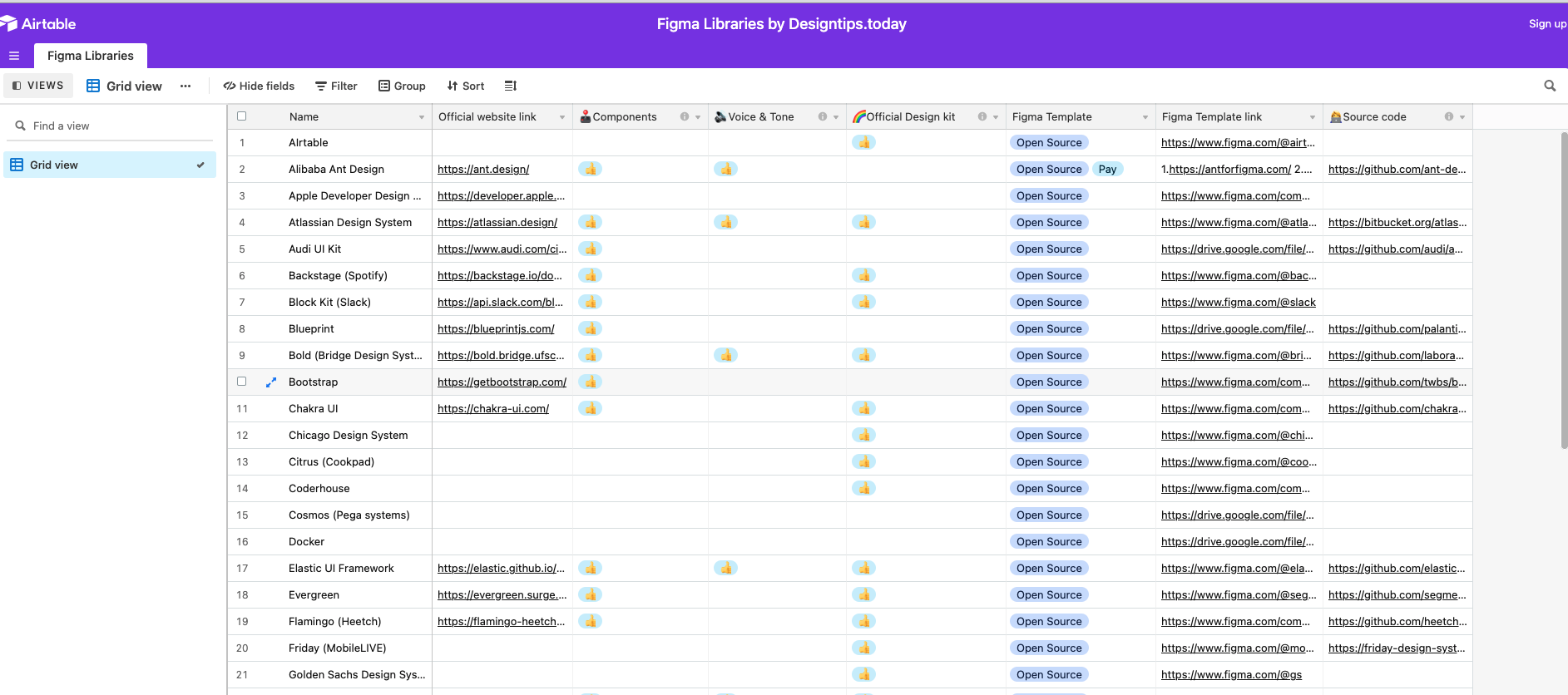
Task: Open the Sort menu
Action: 466,86
